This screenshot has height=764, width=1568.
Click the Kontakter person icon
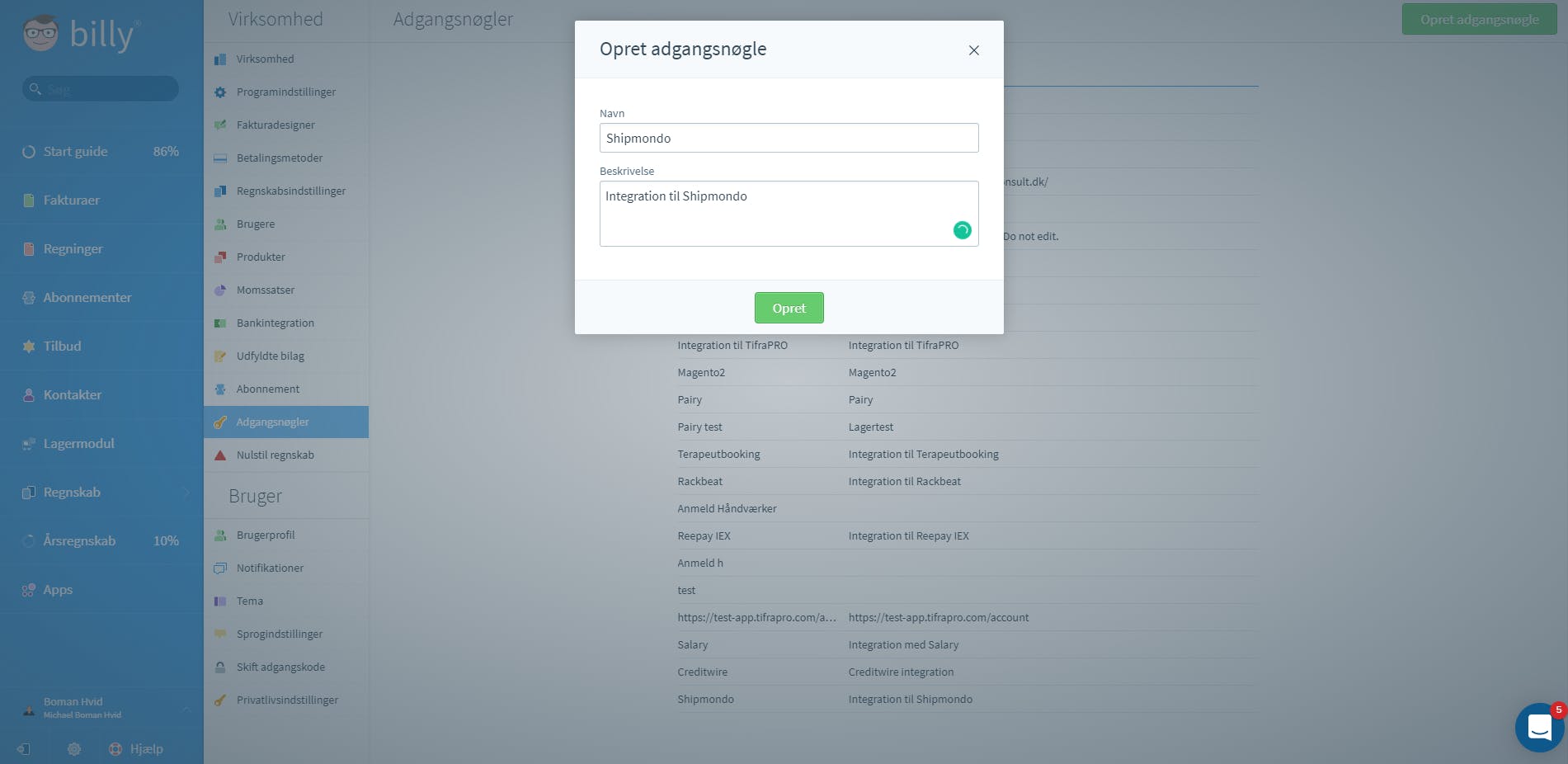29,395
